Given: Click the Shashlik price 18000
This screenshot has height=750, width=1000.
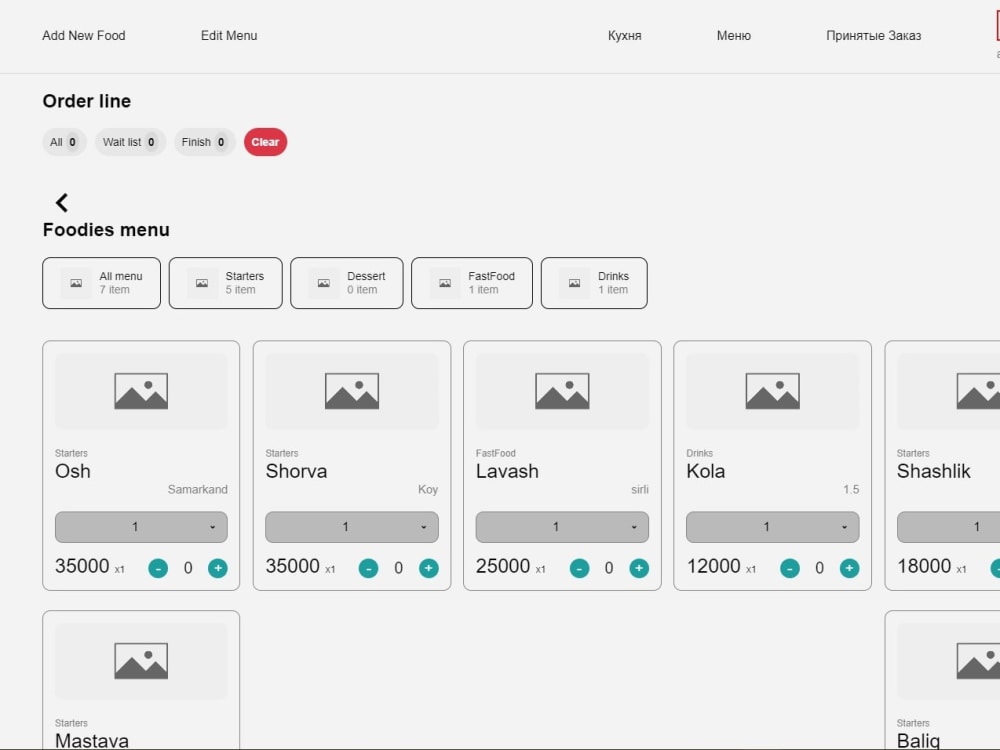Looking at the screenshot, I should point(923,566).
